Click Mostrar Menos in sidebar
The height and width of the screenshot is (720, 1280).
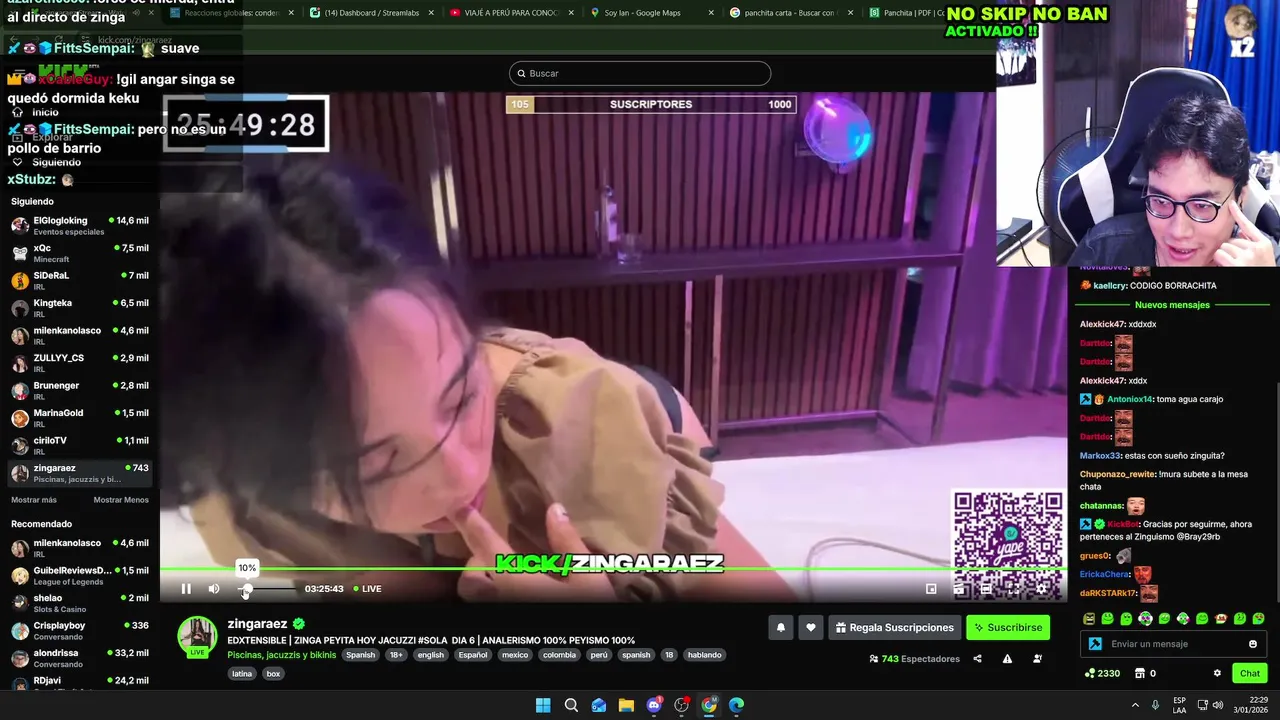121,500
